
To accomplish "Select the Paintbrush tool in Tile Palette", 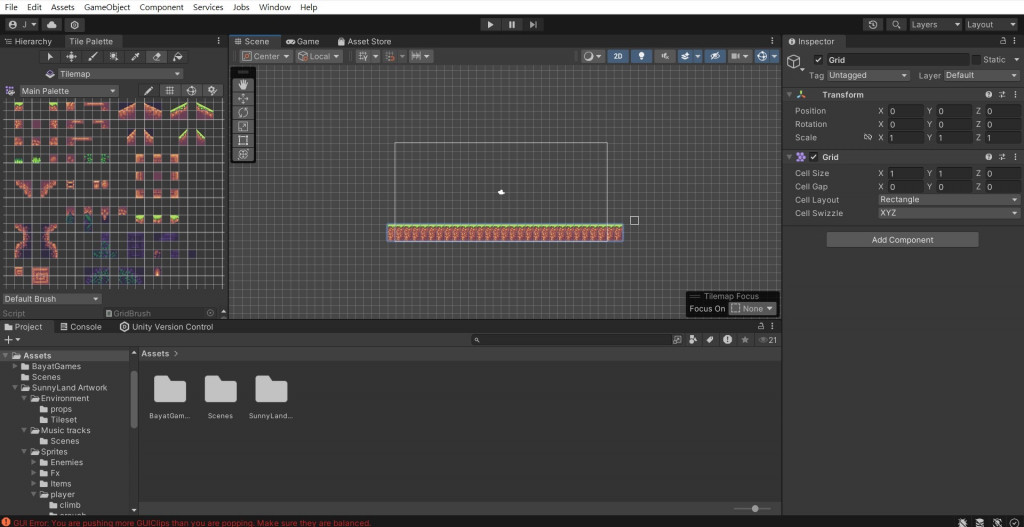I will pyautogui.click(x=93, y=57).
